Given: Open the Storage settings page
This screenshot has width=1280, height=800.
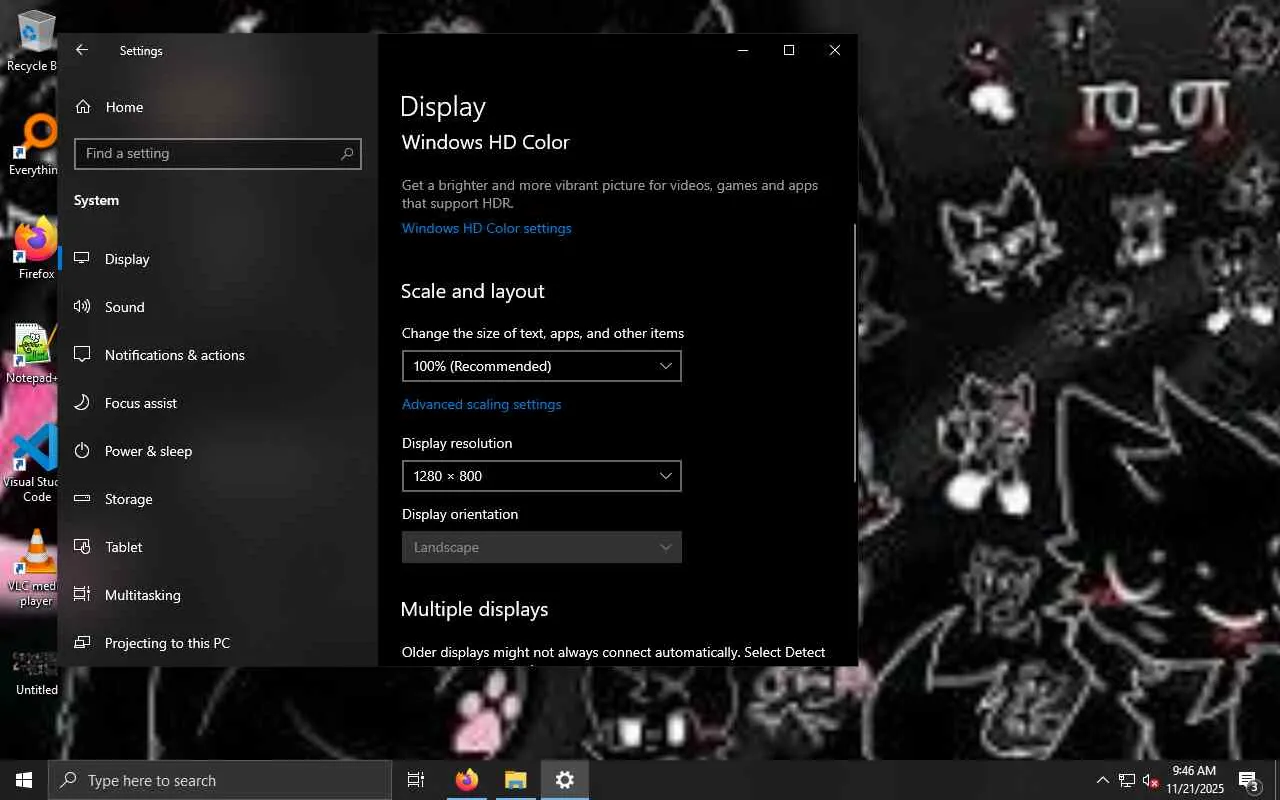Looking at the screenshot, I should [217, 499].
